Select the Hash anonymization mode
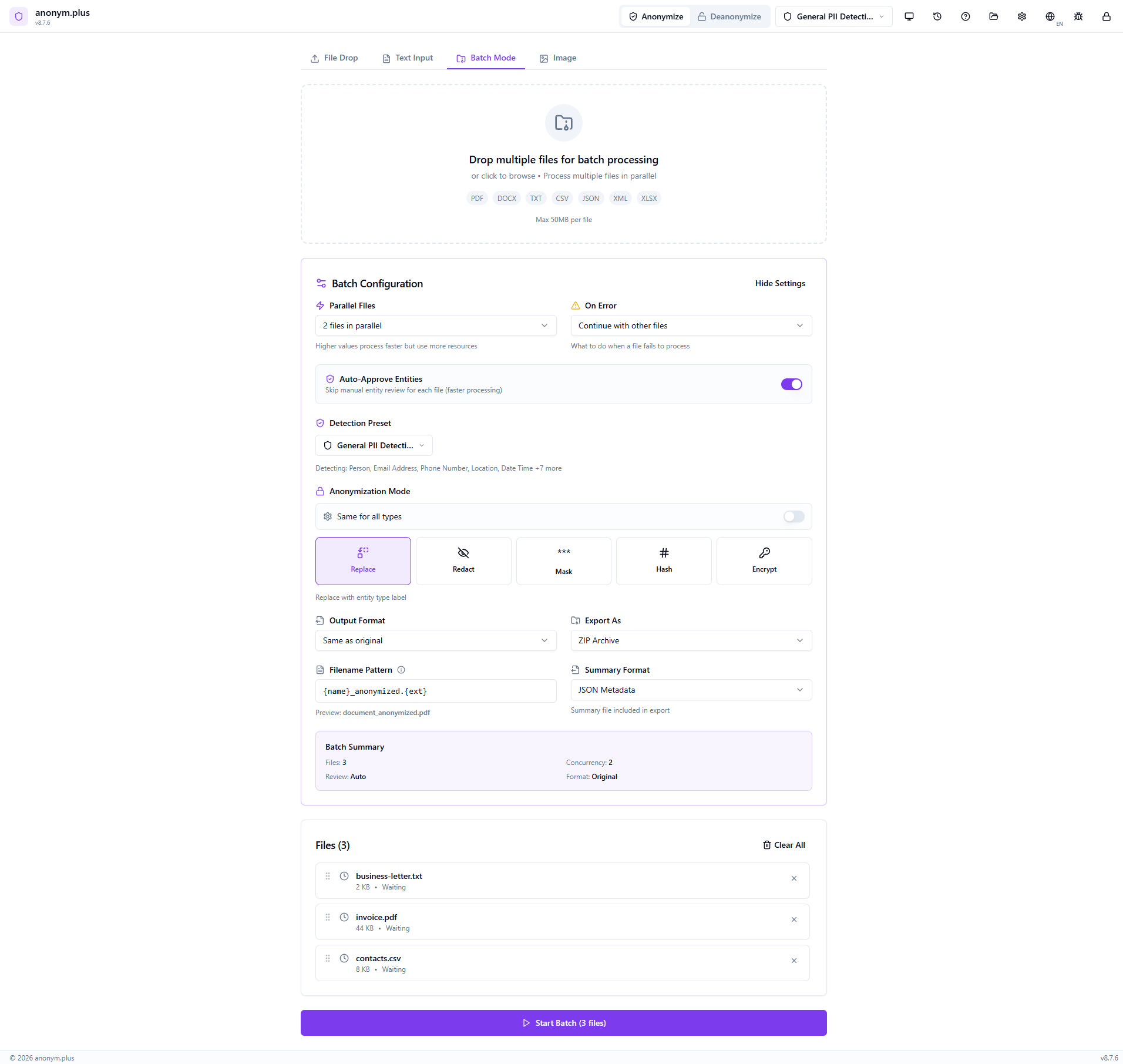This screenshot has width=1123, height=1064. click(x=663, y=560)
